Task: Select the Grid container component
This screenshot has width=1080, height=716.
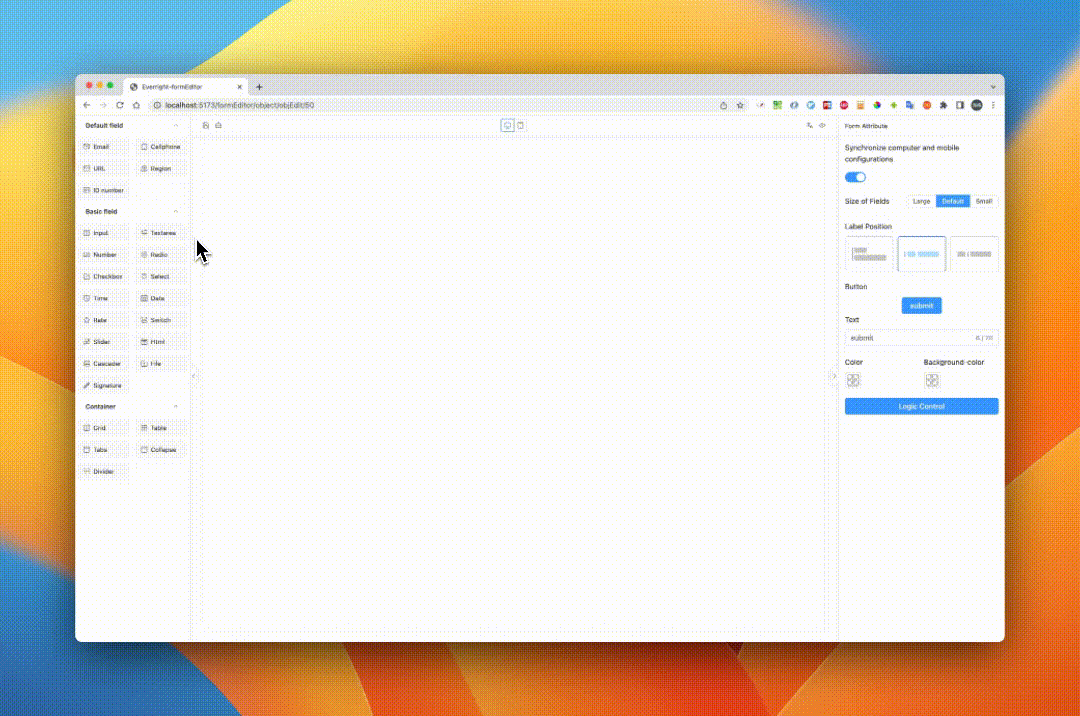Action: 104,428
